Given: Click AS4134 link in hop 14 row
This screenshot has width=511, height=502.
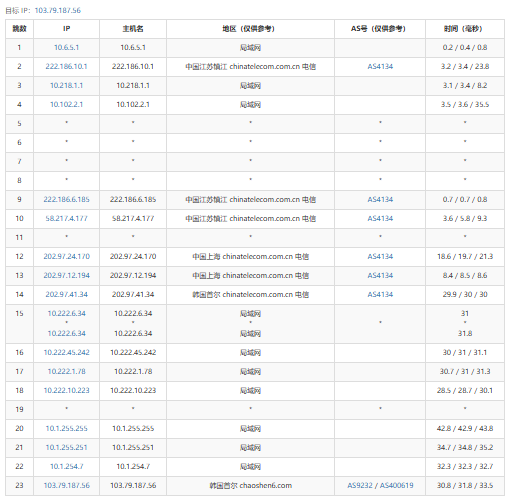Looking at the screenshot, I should (x=380, y=295).
